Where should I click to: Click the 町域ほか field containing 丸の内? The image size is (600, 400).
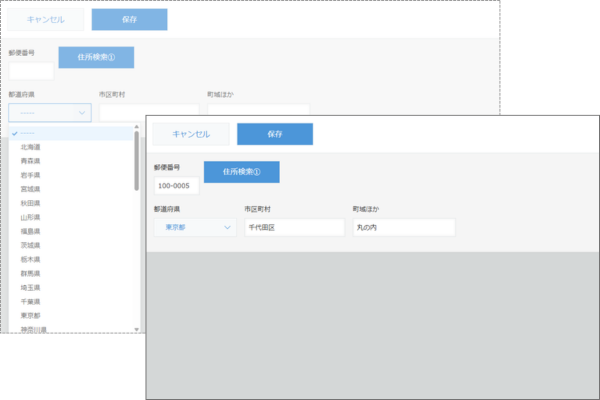(402, 228)
